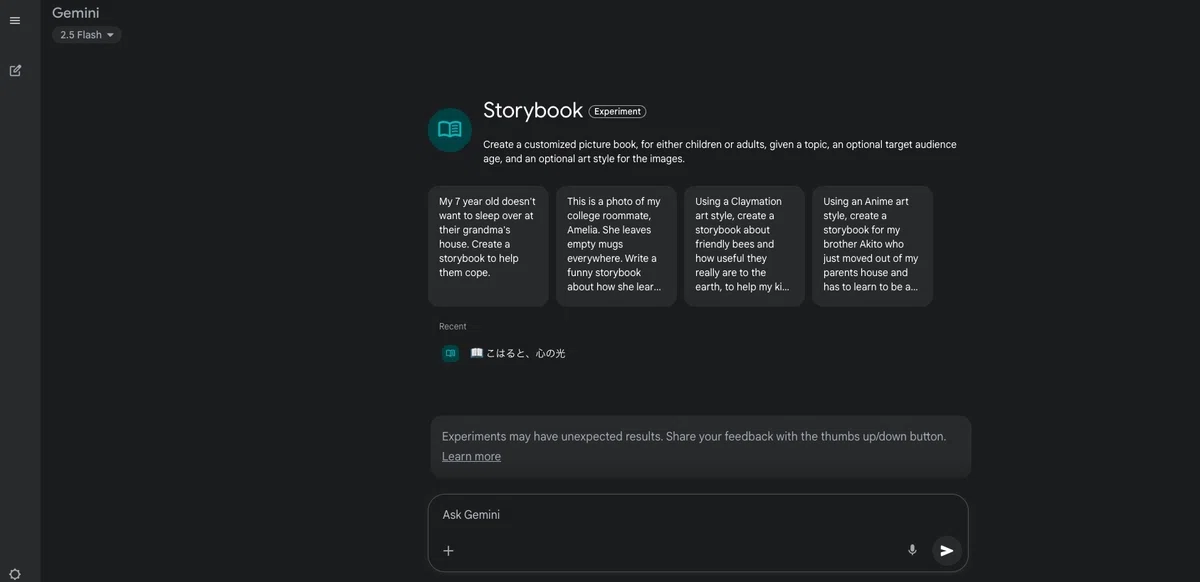Image resolution: width=1200 pixels, height=582 pixels.
Task: Open settings via the gear icon
Action: pyautogui.click(x=15, y=574)
